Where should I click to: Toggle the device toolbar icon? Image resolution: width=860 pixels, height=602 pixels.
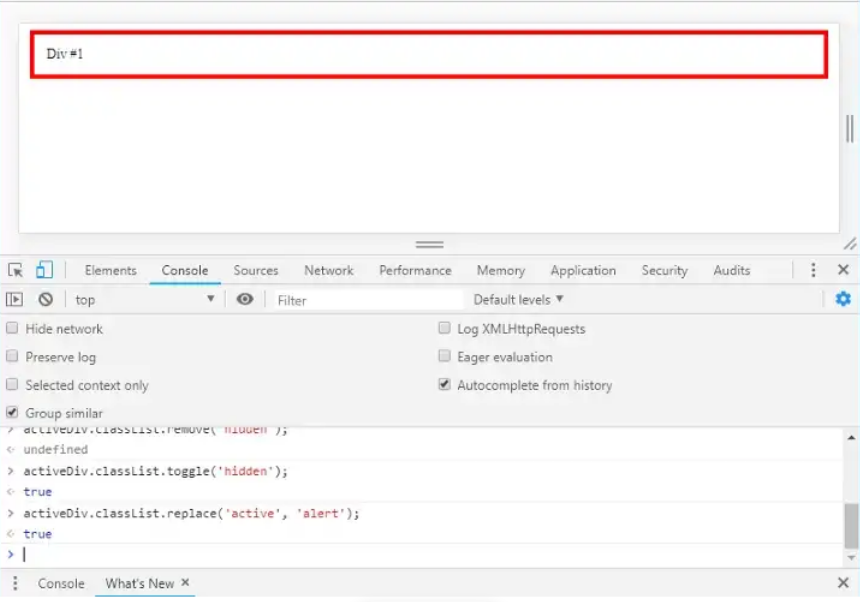click(x=44, y=270)
